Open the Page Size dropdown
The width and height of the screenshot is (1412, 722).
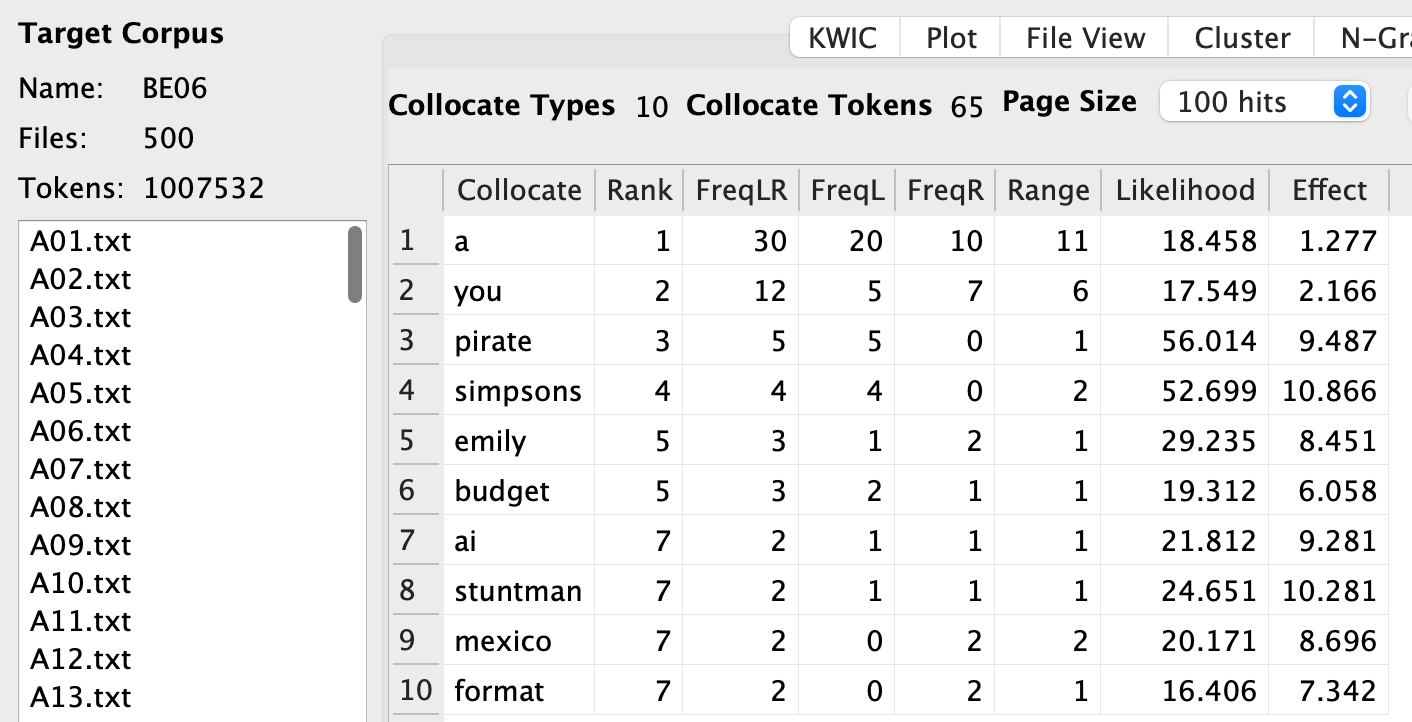coord(1263,102)
